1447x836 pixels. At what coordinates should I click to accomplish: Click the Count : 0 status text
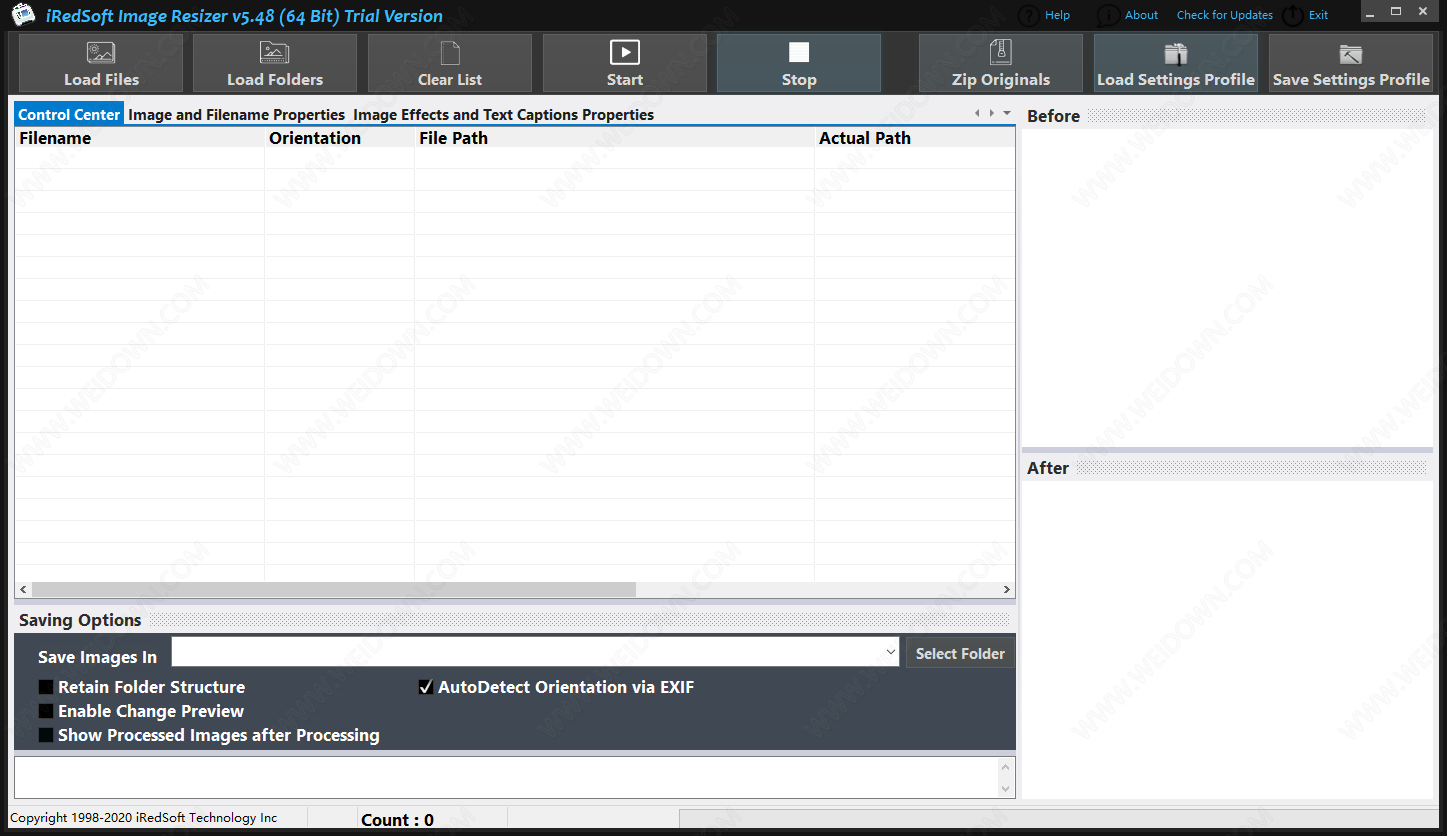[x=397, y=820]
